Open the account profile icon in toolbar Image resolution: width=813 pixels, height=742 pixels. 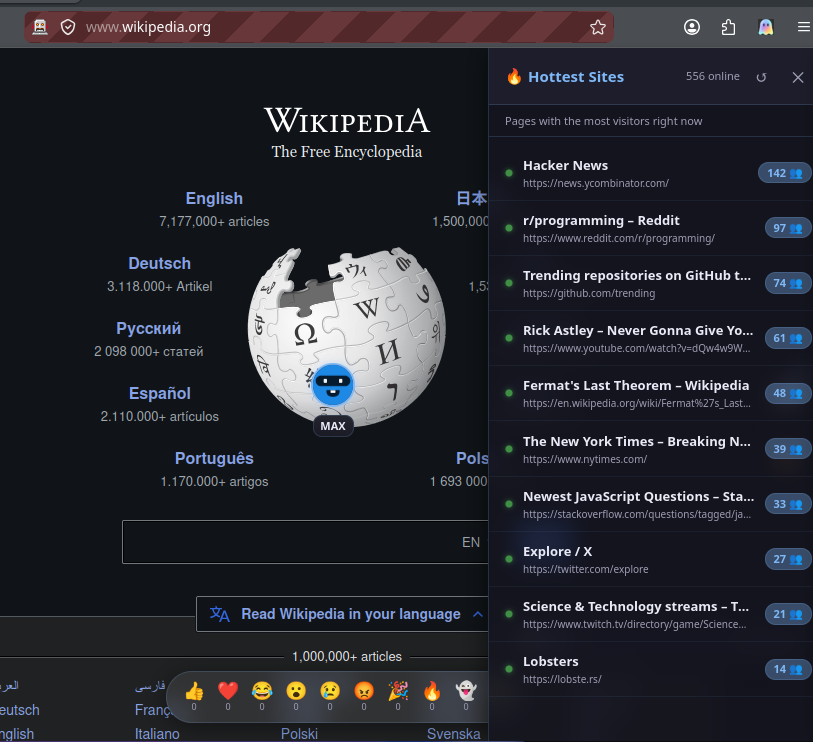tap(692, 27)
